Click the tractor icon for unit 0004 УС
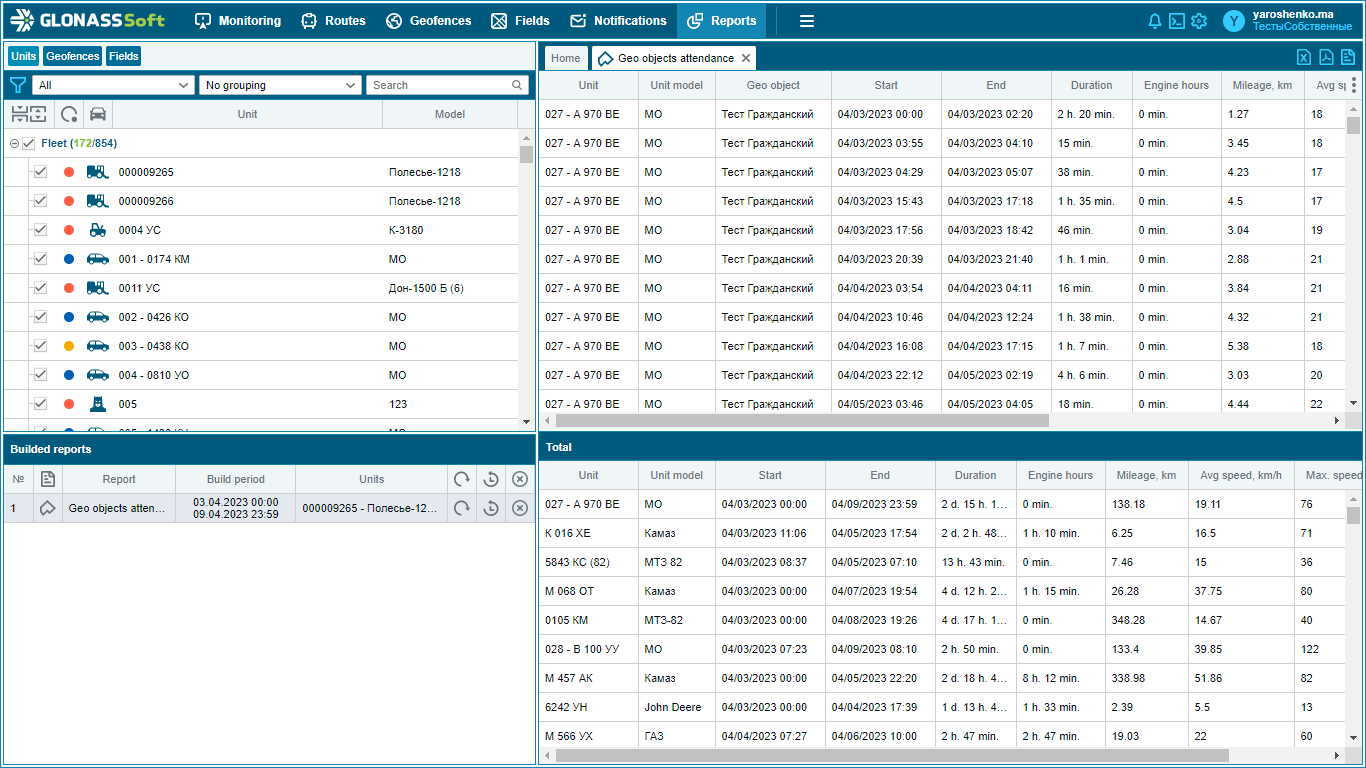The width and height of the screenshot is (1366, 768). (x=98, y=230)
